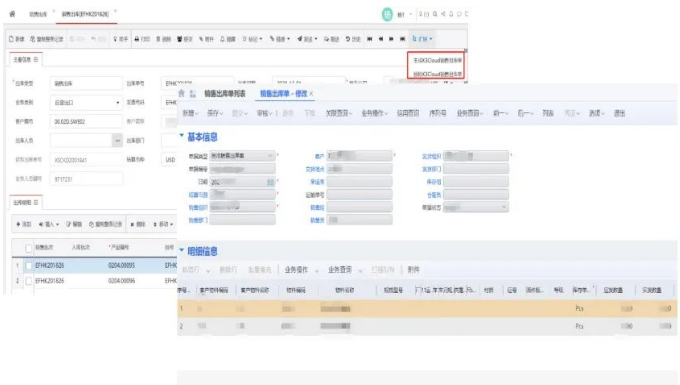Open the calendar icon in 日期 field

point(270,182)
